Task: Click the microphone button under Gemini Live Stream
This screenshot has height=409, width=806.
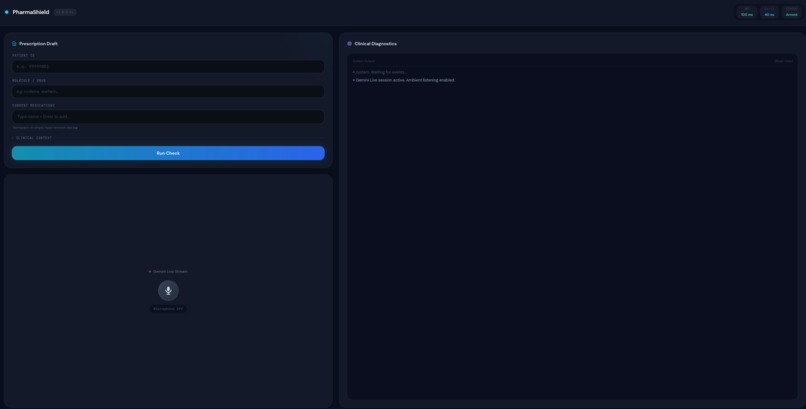Action: coord(168,291)
